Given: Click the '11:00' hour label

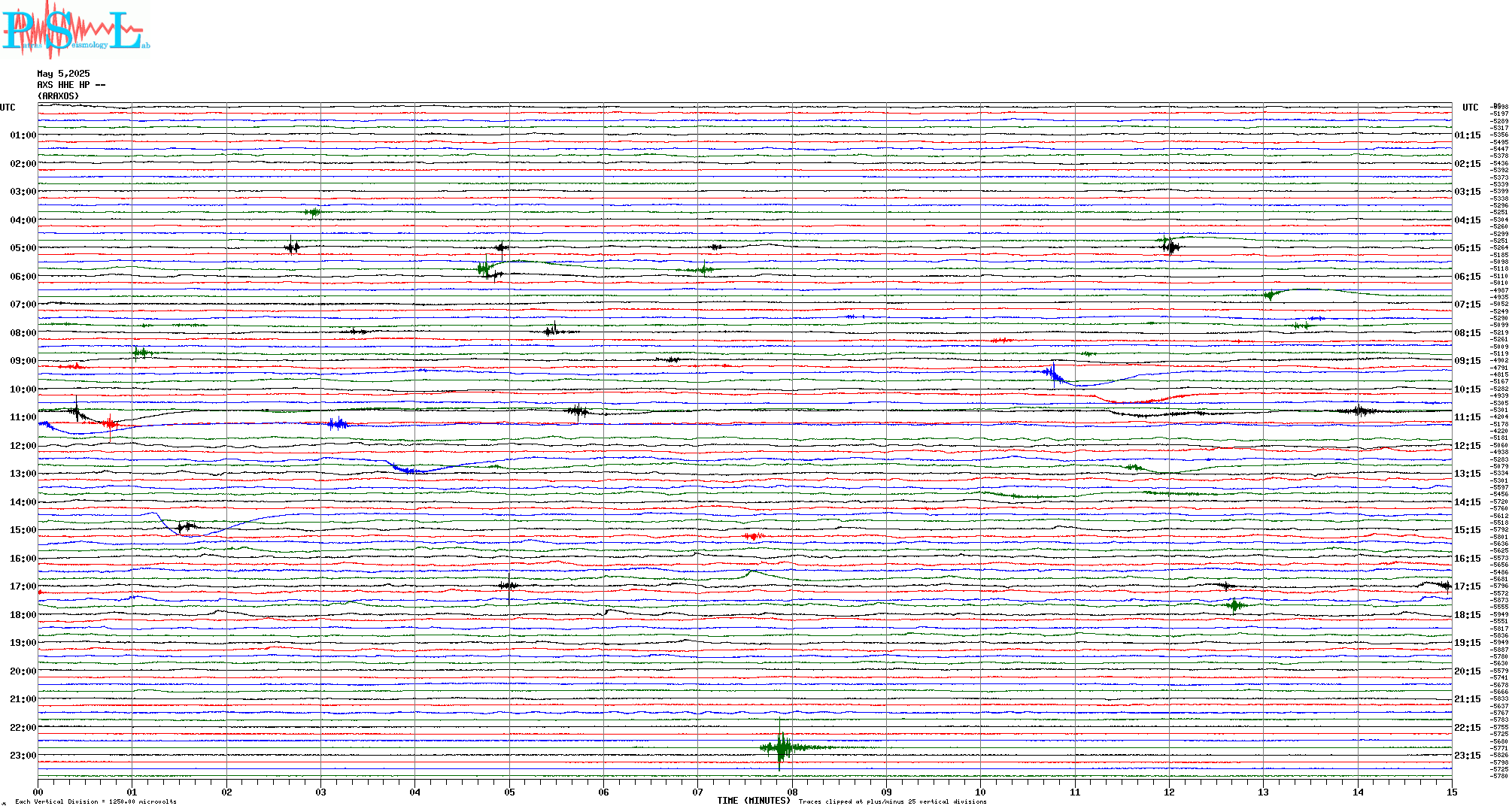Looking at the screenshot, I should pyautogui.click(x=23, y=417).
